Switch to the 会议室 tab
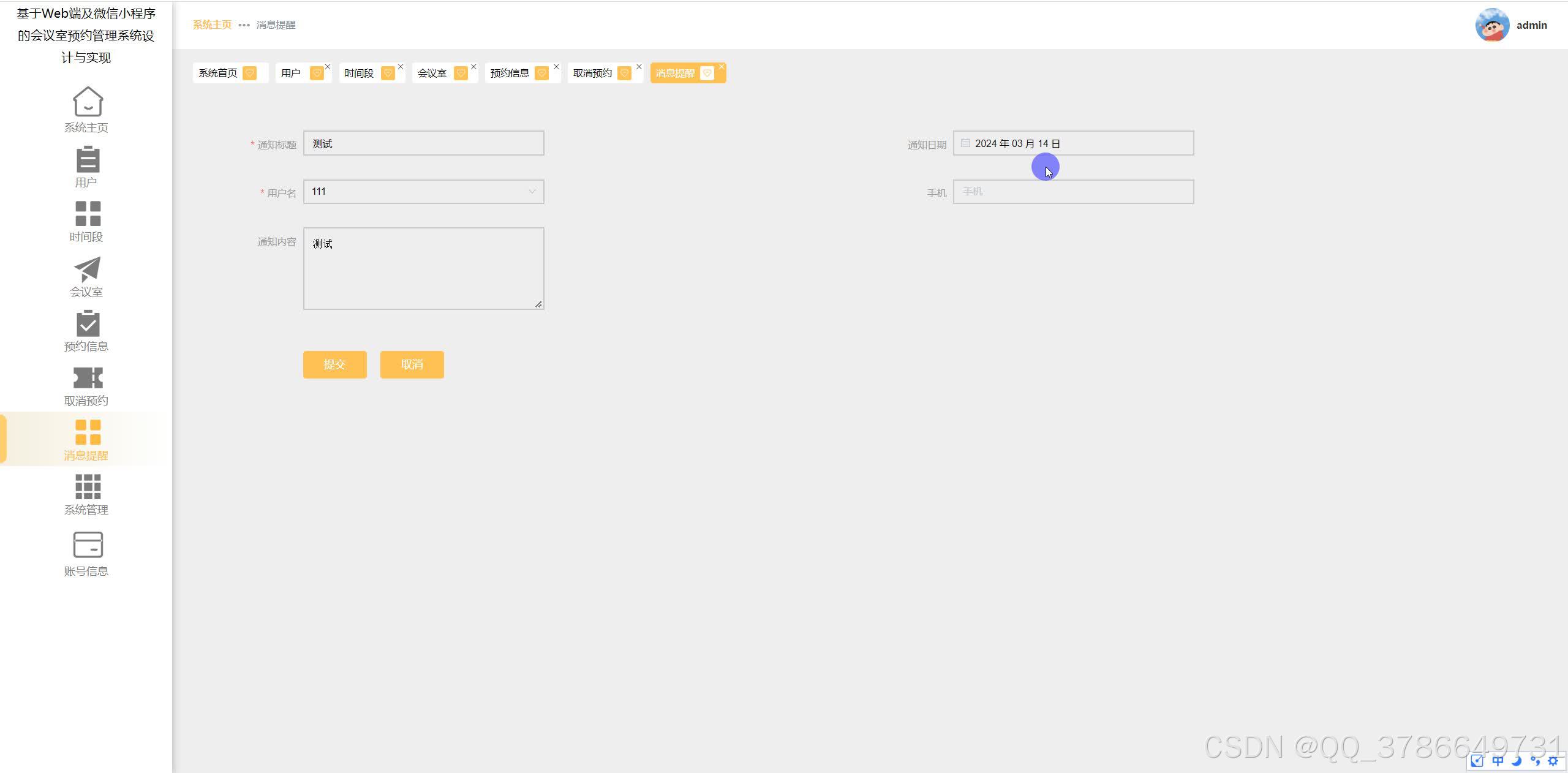The image size is (1568, 773). point(432,74)
